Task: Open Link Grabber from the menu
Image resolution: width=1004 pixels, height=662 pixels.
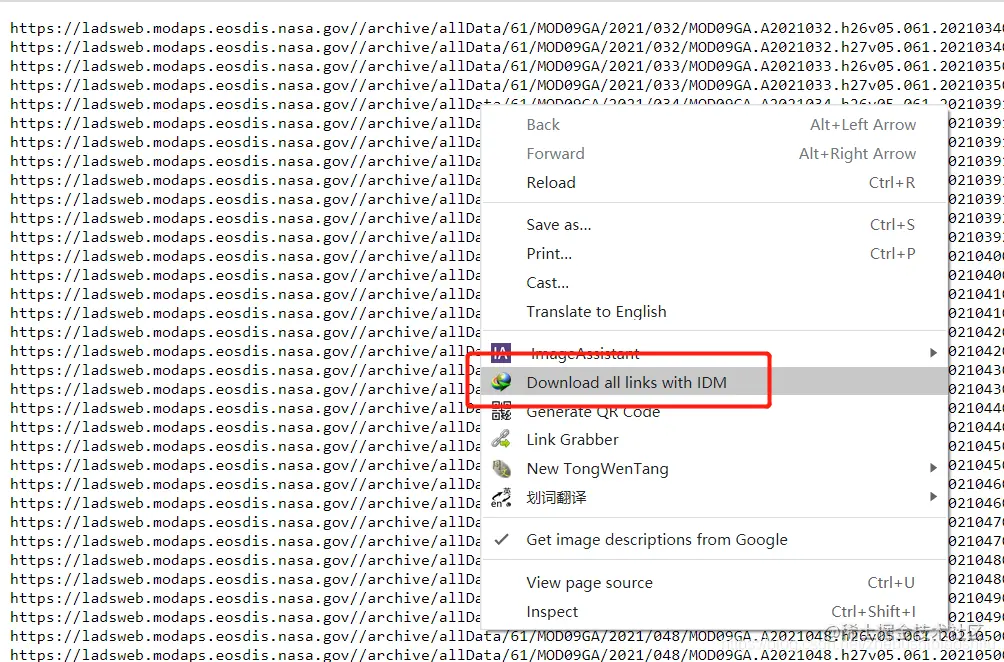Action: pos(714,440)
